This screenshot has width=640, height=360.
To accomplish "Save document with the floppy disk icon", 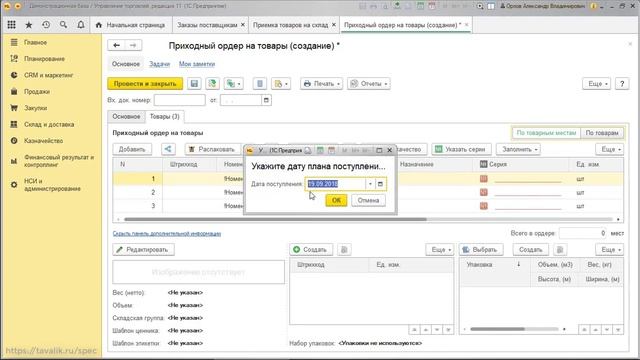I will pyautogui.click(x=194, y=84).
